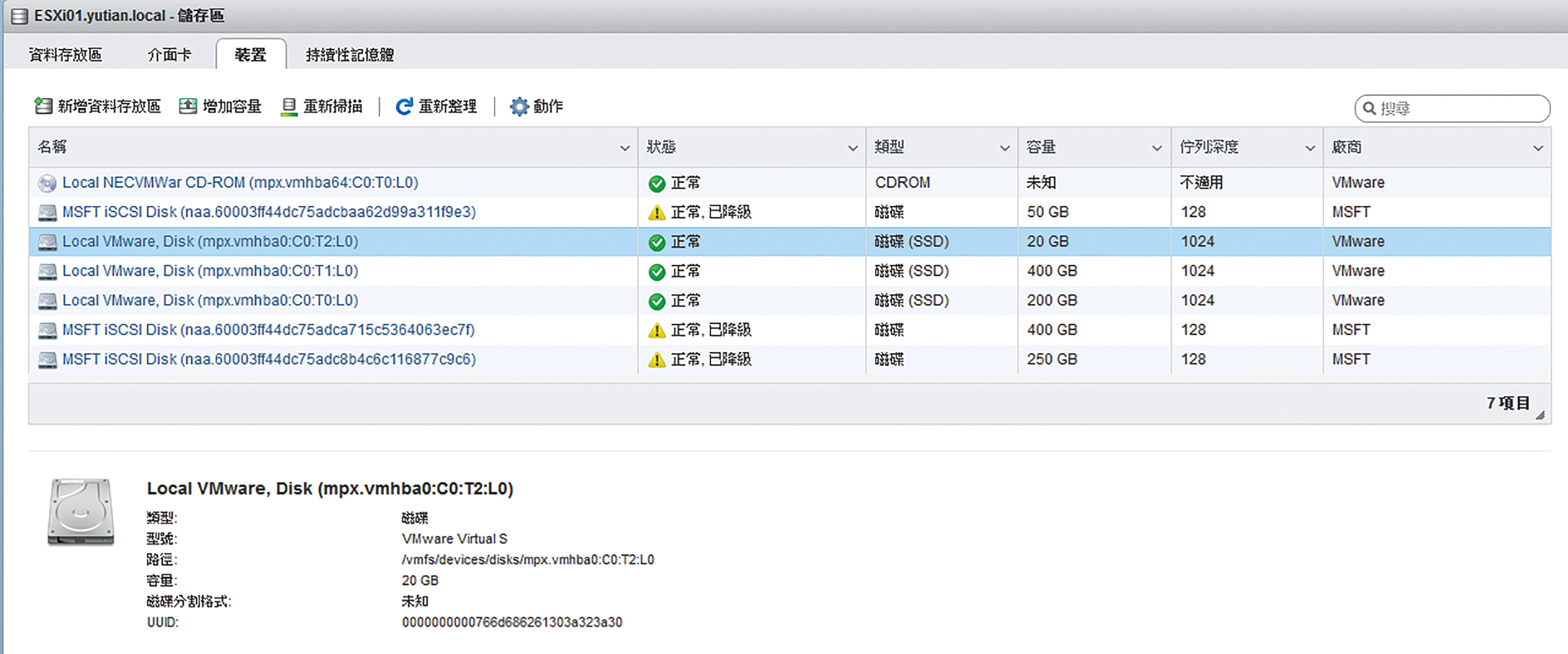The image size is (1568, 654).
Task: Click the 重新整理 button label
Action: (447, 106)
